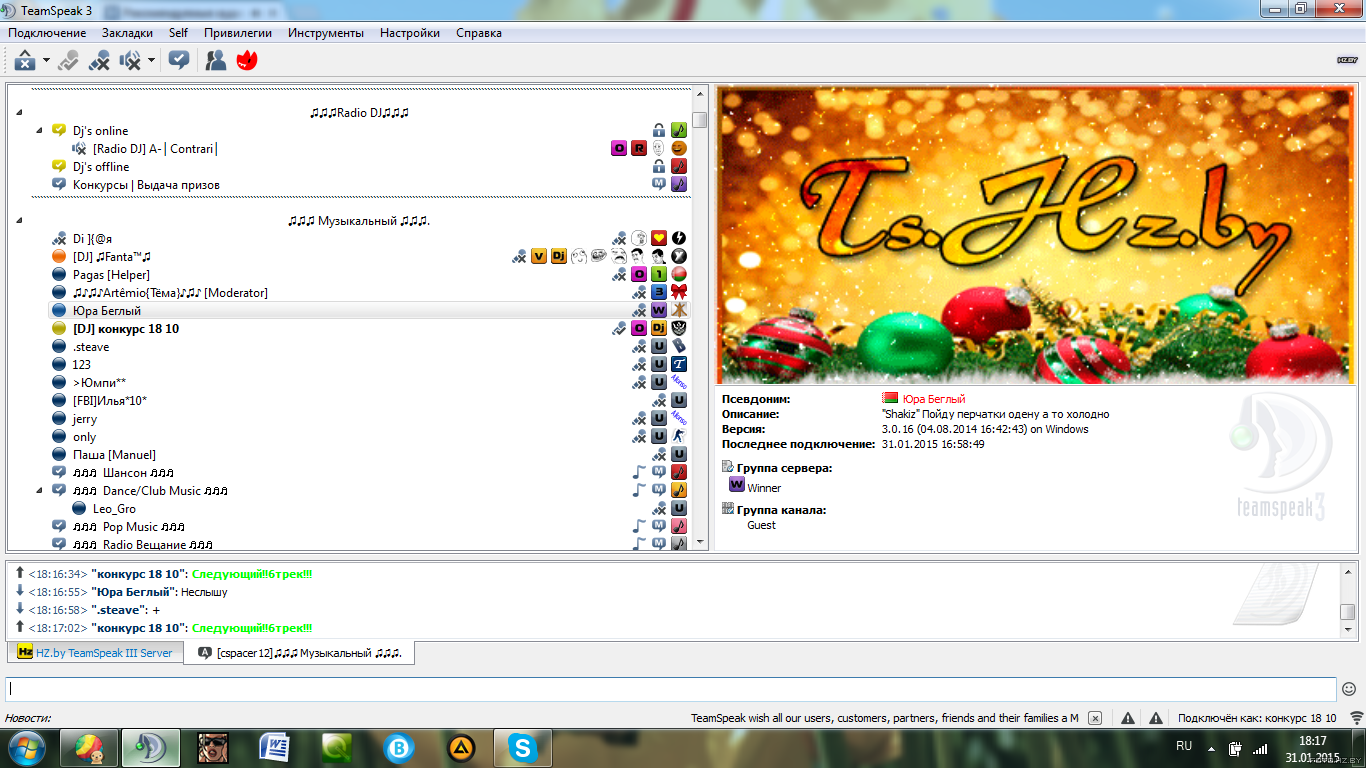Open the Подключение menu
The image size is (1366, 768).
(x=47, y=33)
